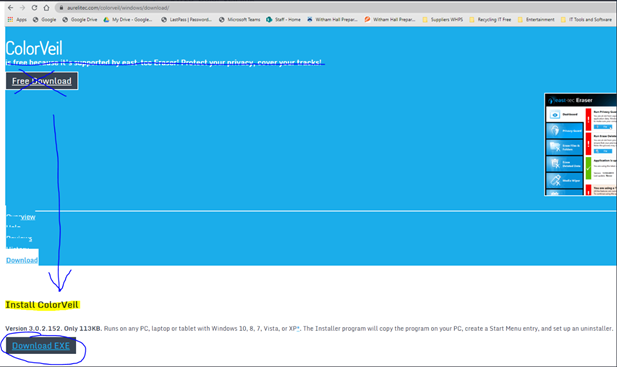
Task: Open the Apps bookmarks shortcut
Action: tap(17, 19)
